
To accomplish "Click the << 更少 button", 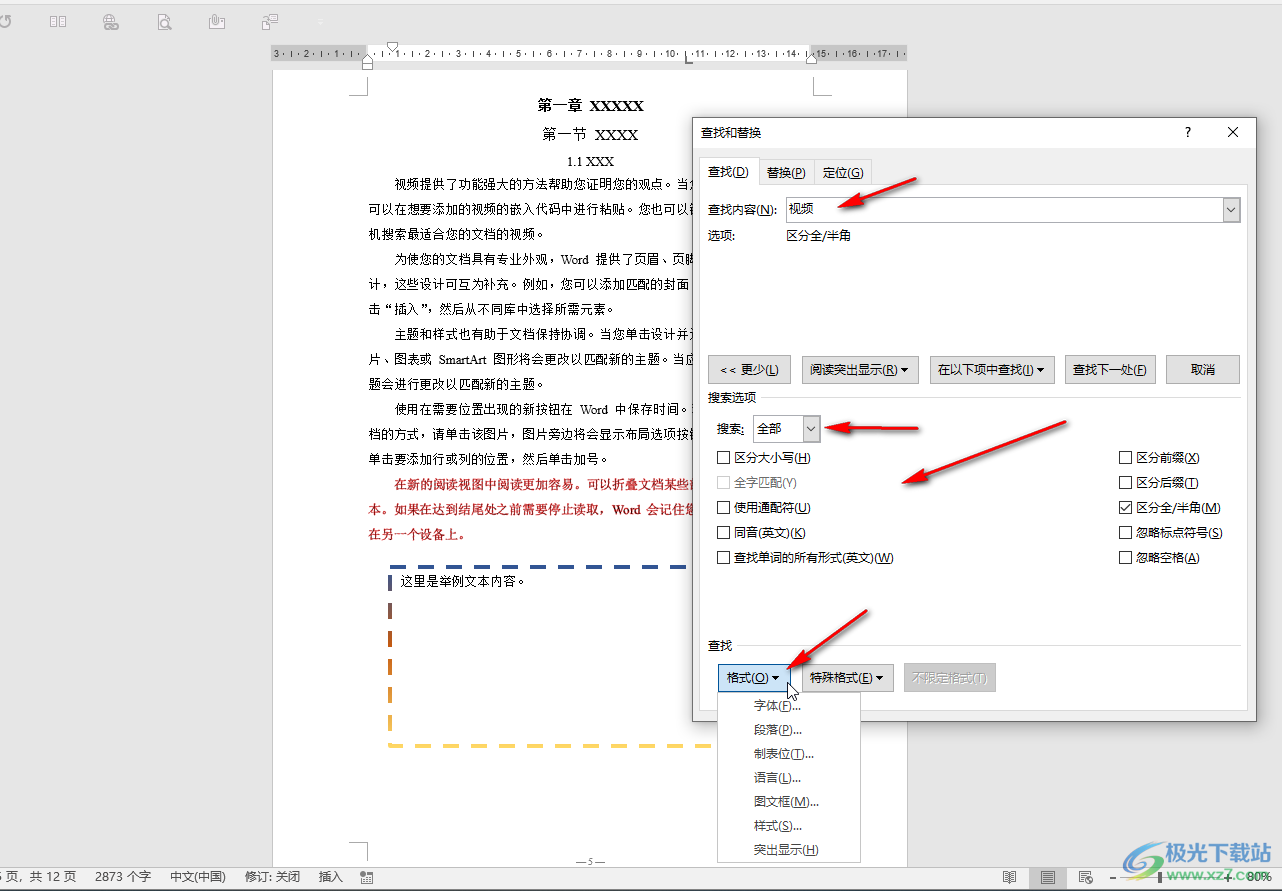I will point(750,370).
